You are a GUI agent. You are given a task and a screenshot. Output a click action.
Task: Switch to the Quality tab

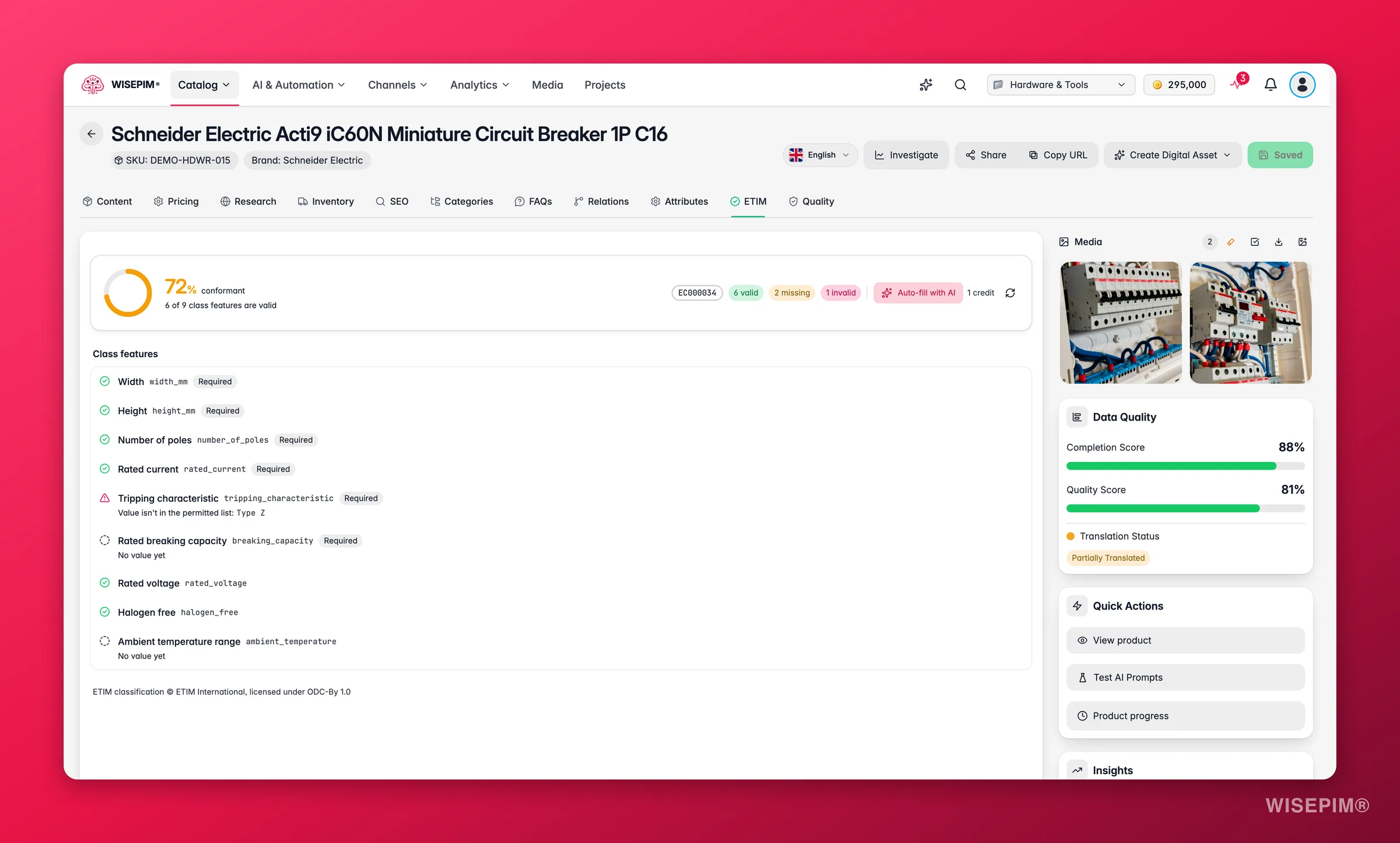click(811, 201)
